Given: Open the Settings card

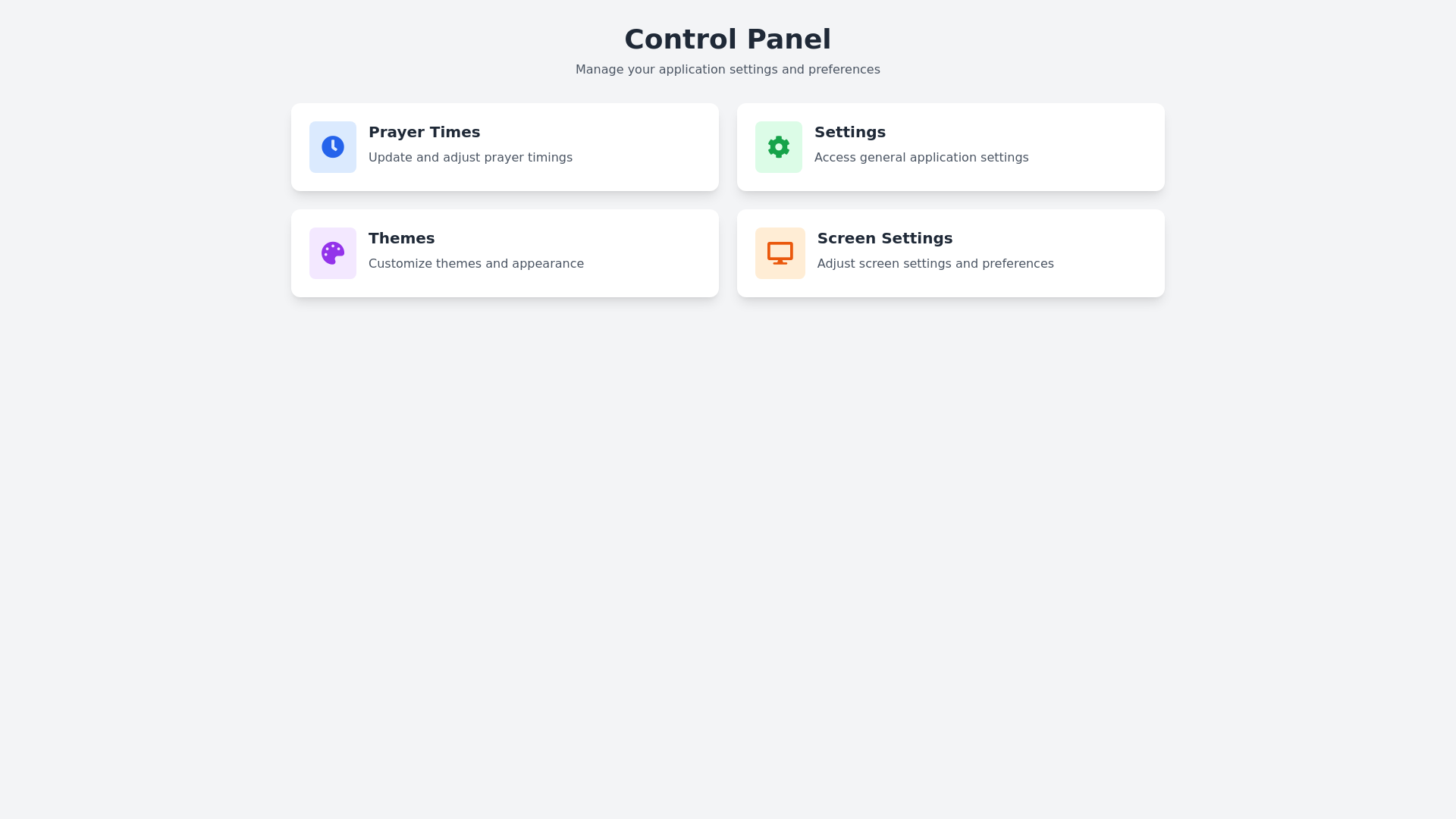Looking at the screenshot, I should click(950, 146).
